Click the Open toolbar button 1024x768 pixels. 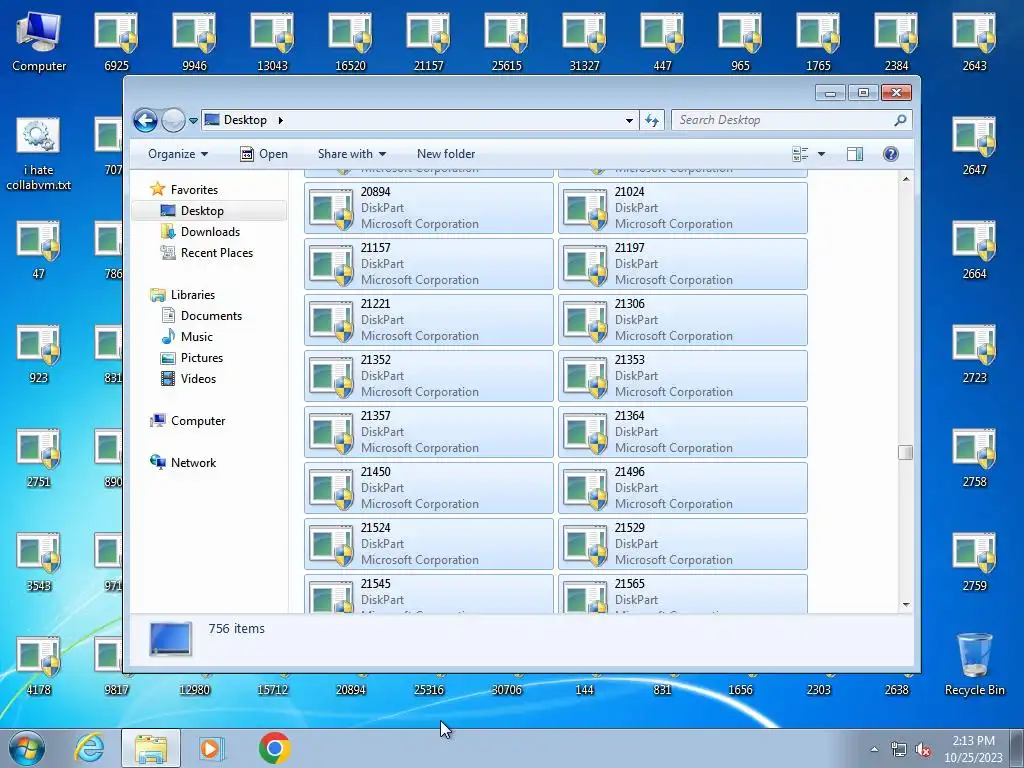coord(264,154)
